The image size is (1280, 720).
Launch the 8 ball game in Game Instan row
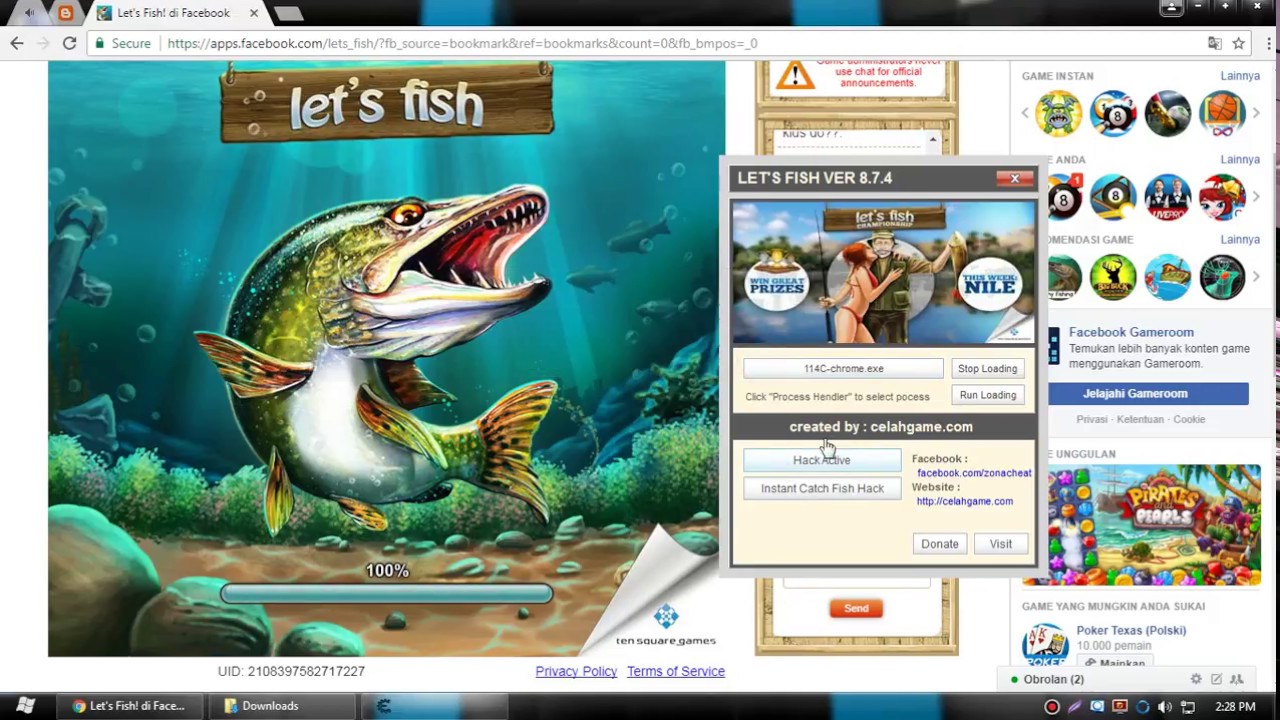click(x=1113, y=113)
